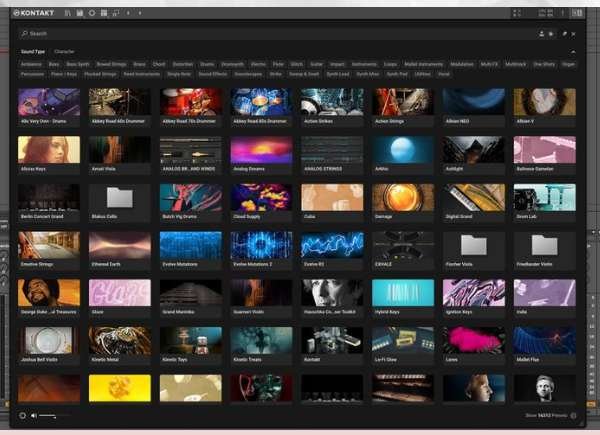Click the user account icon in search bar

tap(541, 34)
